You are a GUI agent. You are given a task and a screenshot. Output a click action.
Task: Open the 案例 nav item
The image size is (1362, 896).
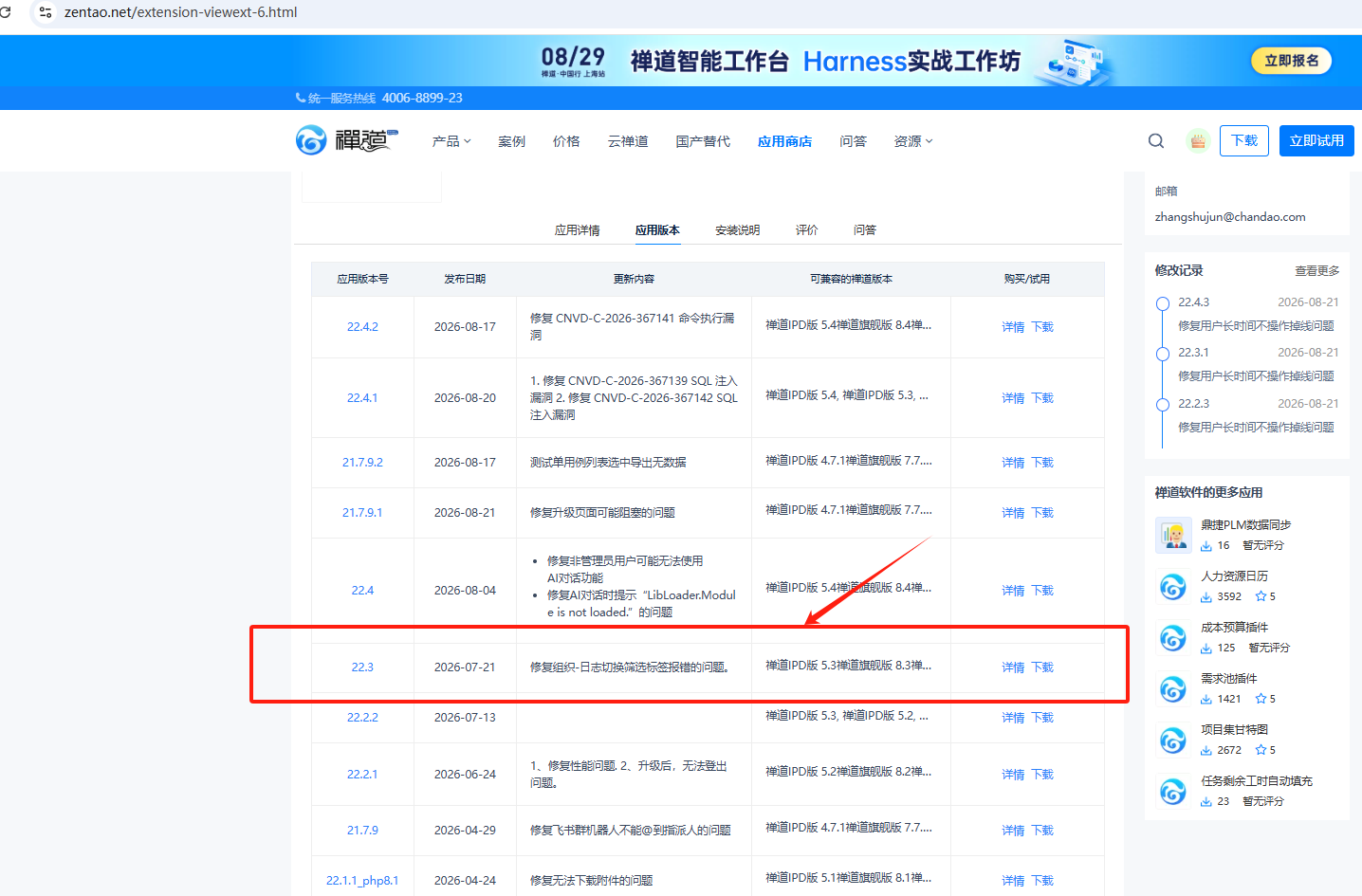coord(512,141)
